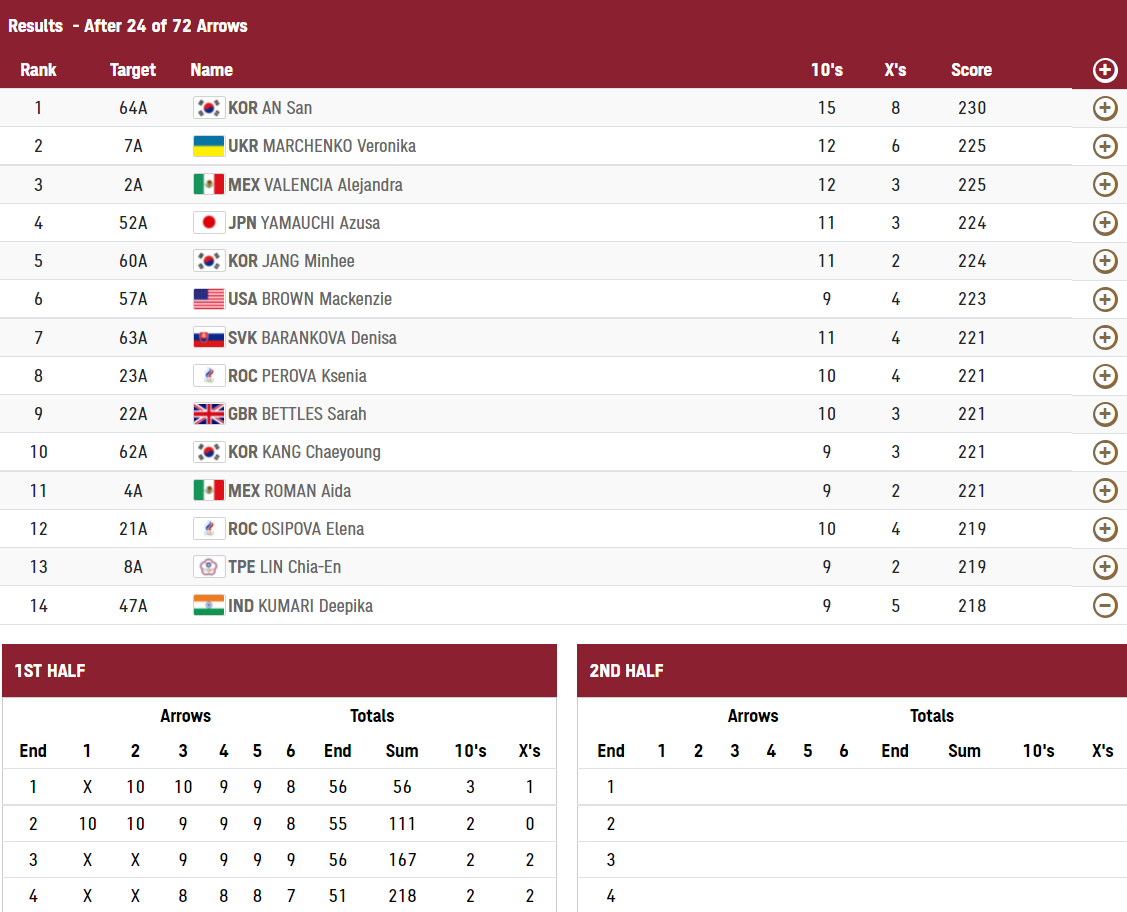Click the South Korea flag beside AN San
The image size is (1127, 912).
pos(208,108)
